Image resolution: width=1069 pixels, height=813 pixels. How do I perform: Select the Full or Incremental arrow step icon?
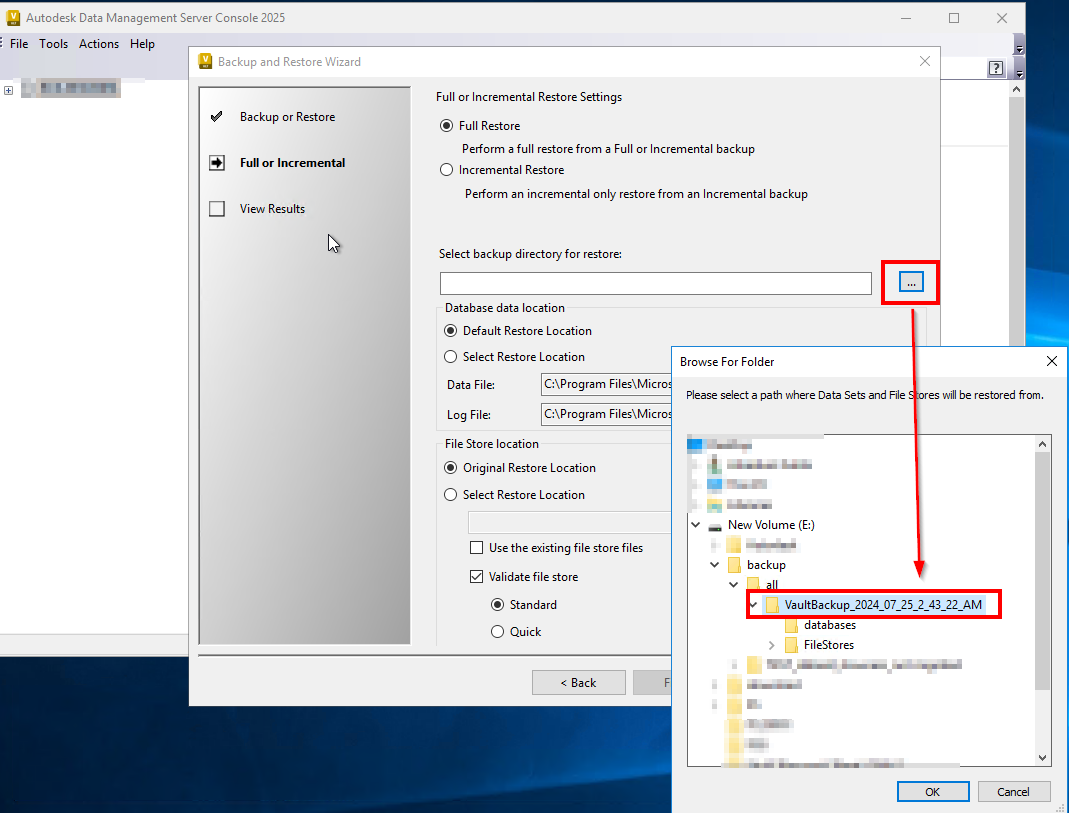coord(216,162)
